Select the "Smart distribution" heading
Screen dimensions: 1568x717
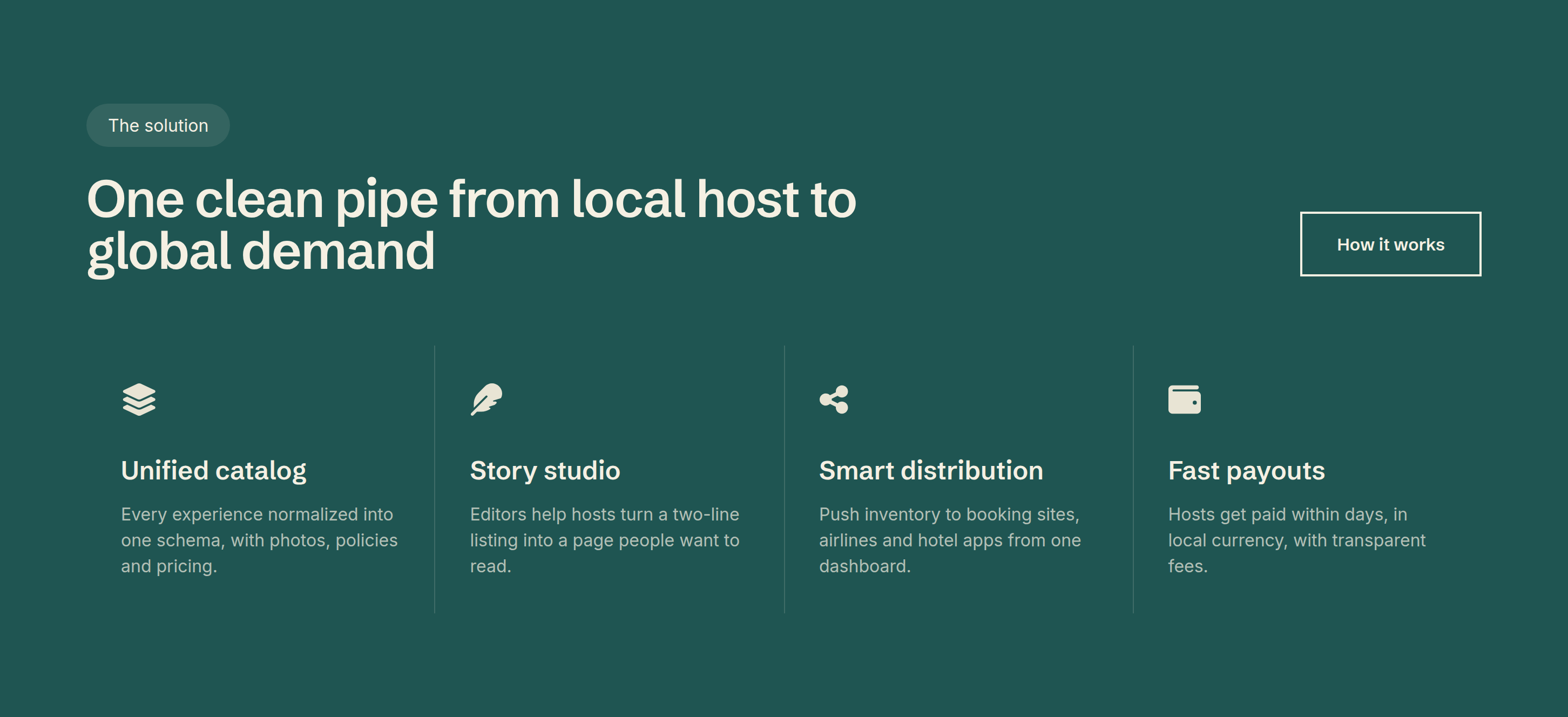tap(931, 470)
